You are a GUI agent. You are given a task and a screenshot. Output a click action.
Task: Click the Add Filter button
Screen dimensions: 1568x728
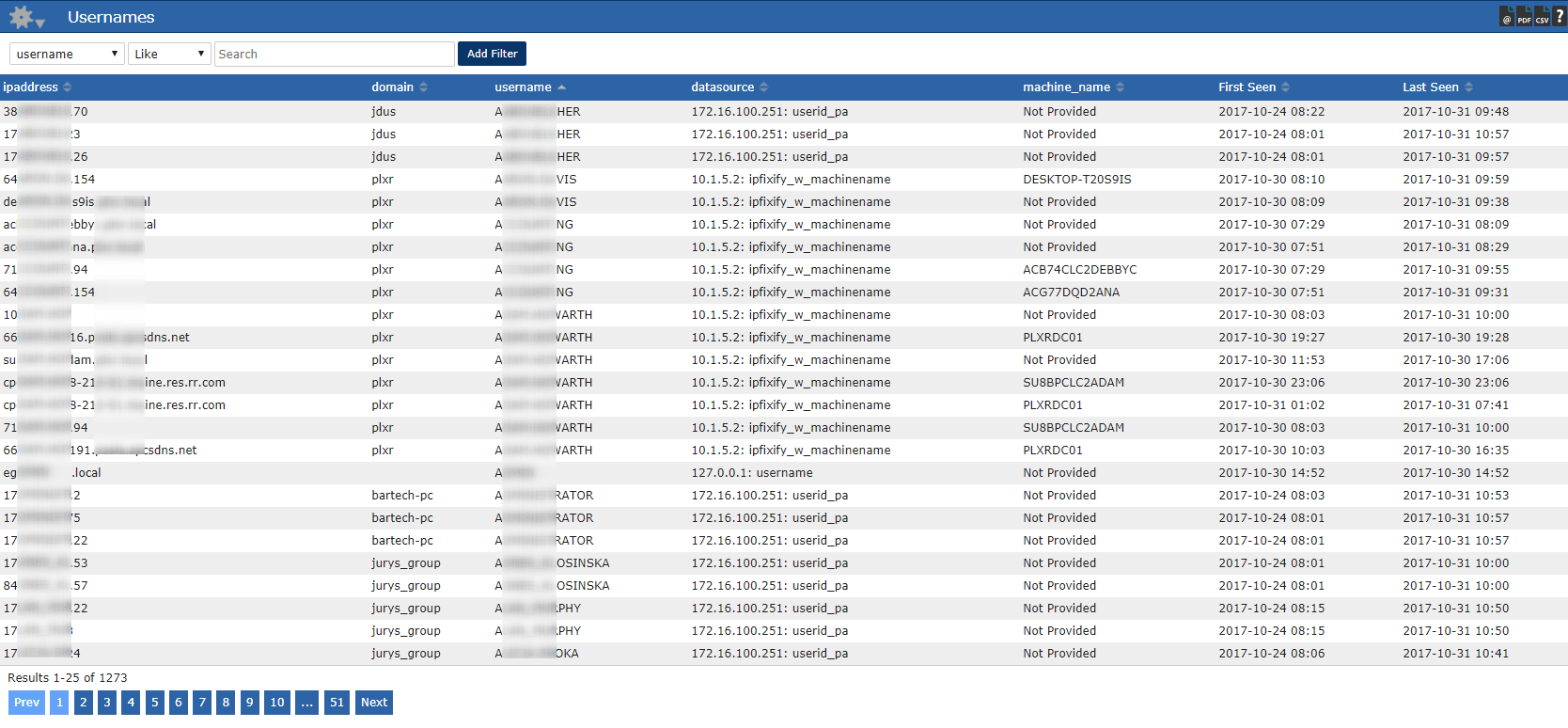492,54
